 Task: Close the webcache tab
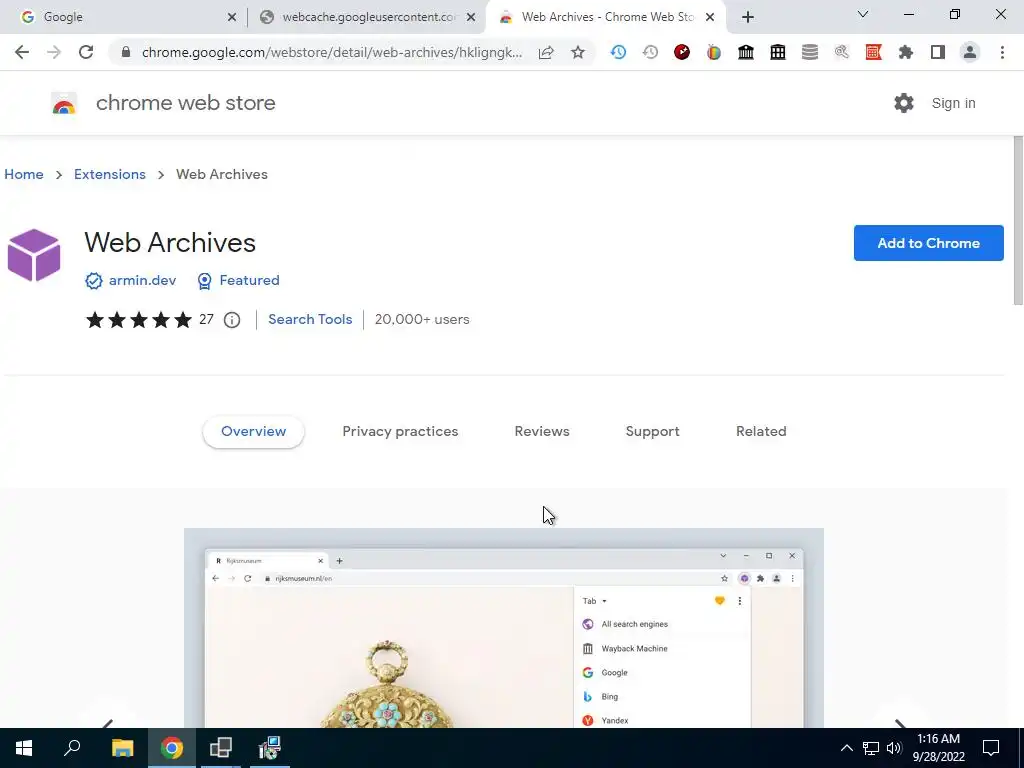(x=471, y=17)
